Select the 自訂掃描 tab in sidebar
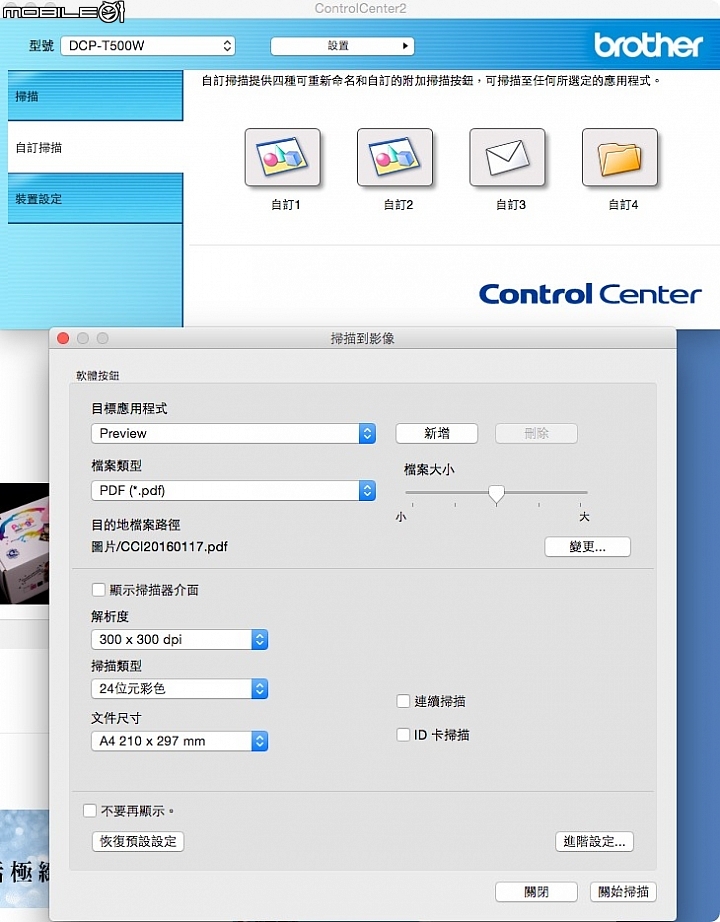 click(95, 147)
